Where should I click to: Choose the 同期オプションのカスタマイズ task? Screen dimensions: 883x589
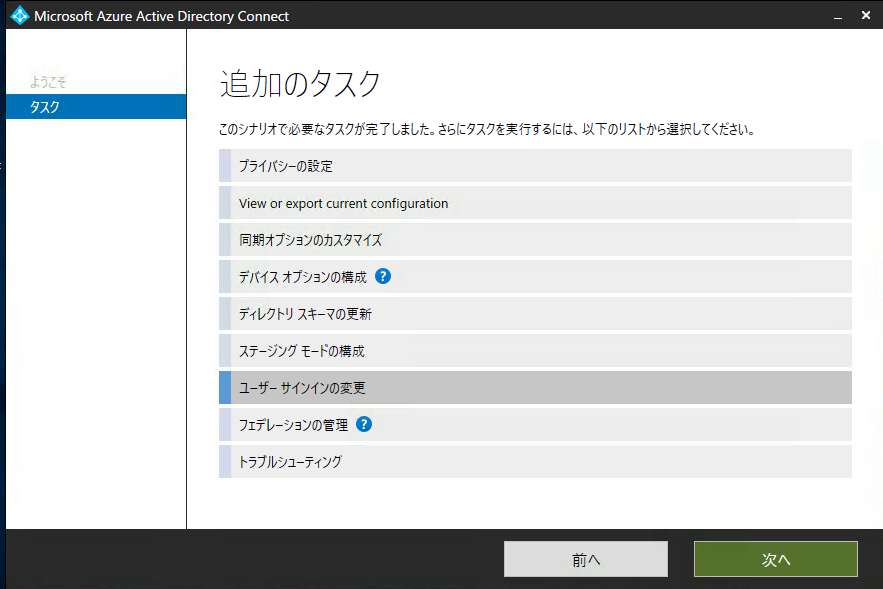pos(535,240)
